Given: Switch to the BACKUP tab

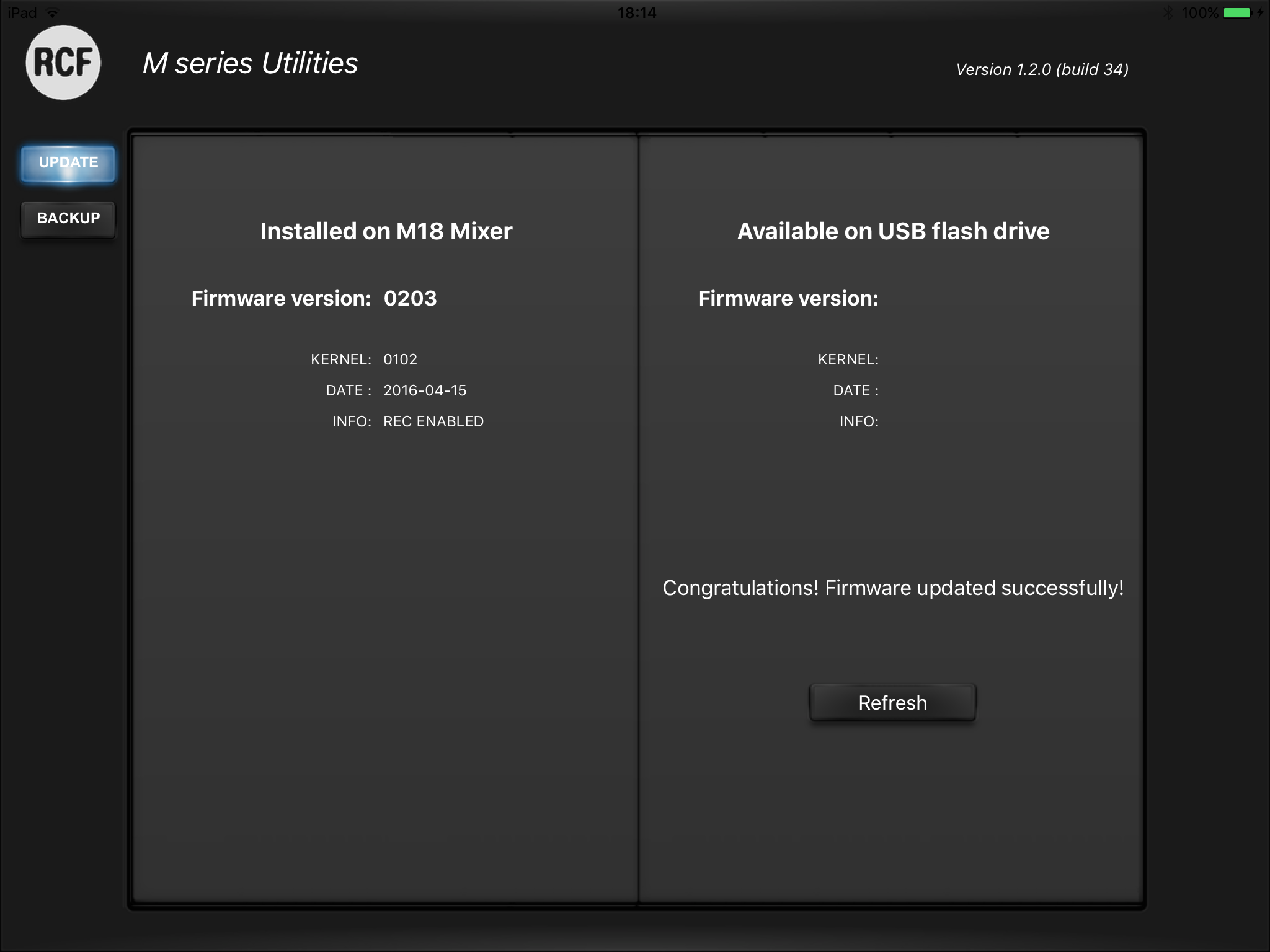Looking at the screenshot, I should tap(68, 218).
